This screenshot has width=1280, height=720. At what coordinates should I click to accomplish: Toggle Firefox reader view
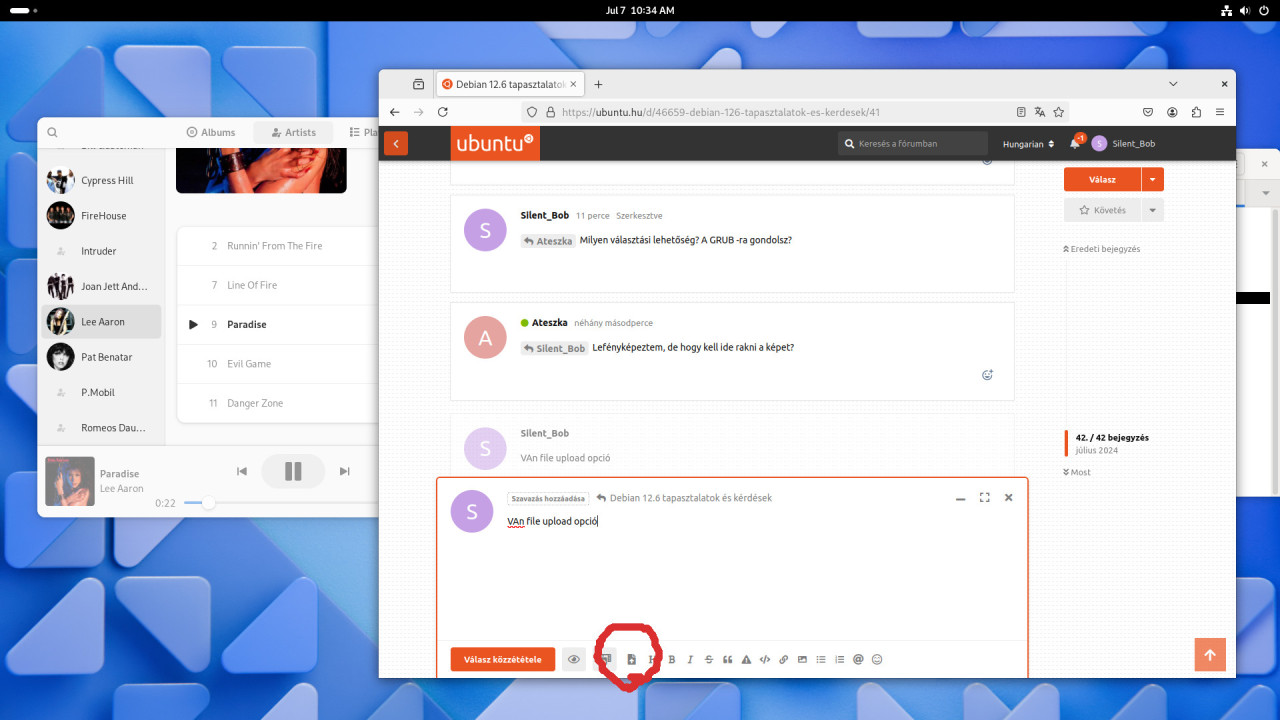[x=1021, y=112]
